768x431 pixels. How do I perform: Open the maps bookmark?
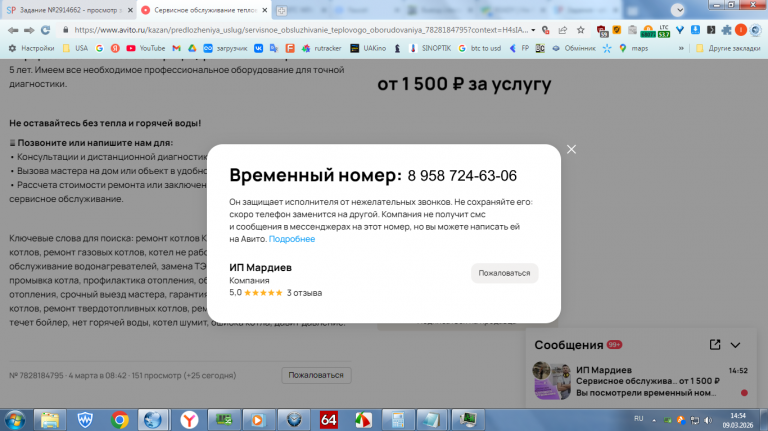click(633, 48)
